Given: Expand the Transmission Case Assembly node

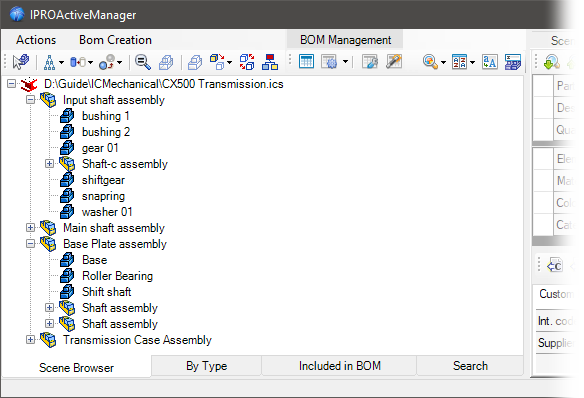Looking at the screenshot, I should point(31,340).
